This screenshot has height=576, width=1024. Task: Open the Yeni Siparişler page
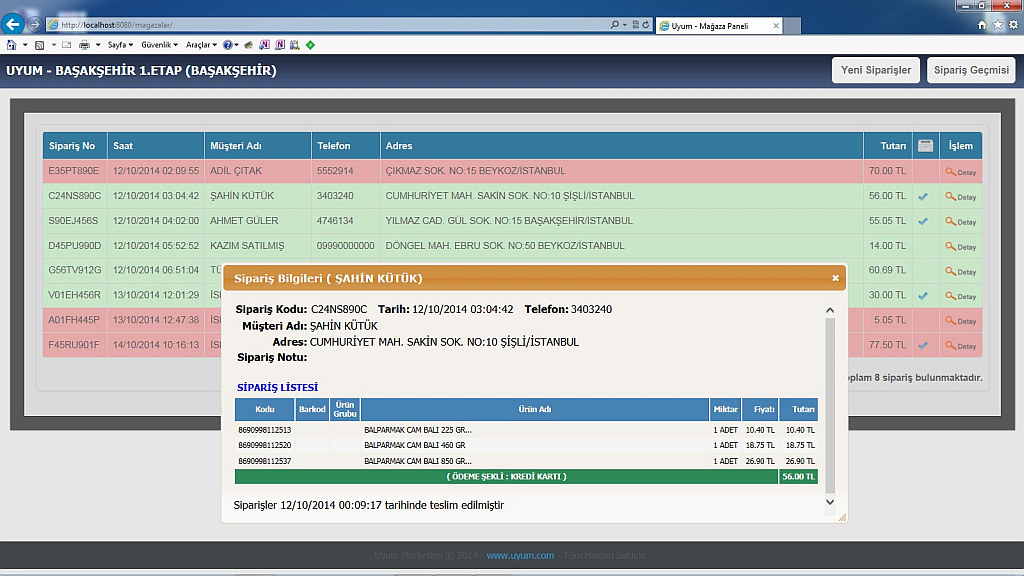pos(876,70)
